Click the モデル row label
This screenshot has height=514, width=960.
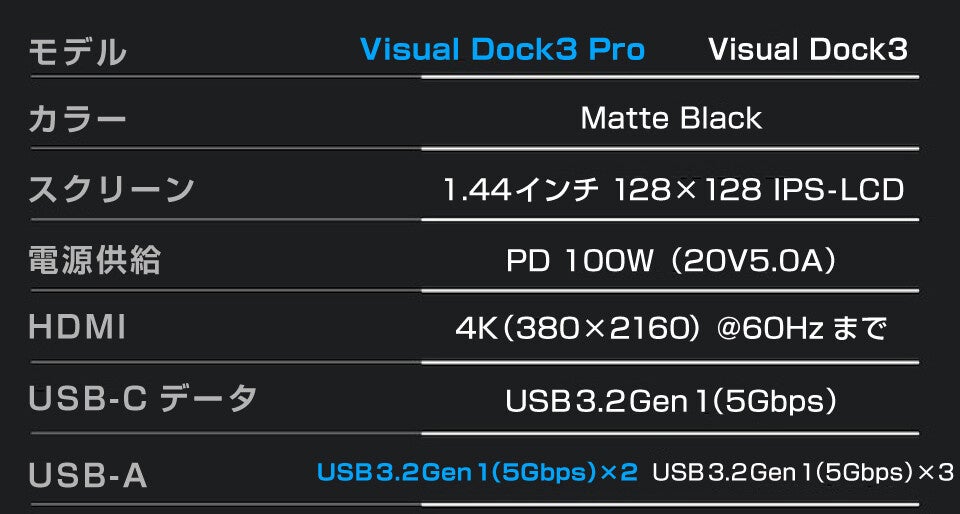click(77, 52)
